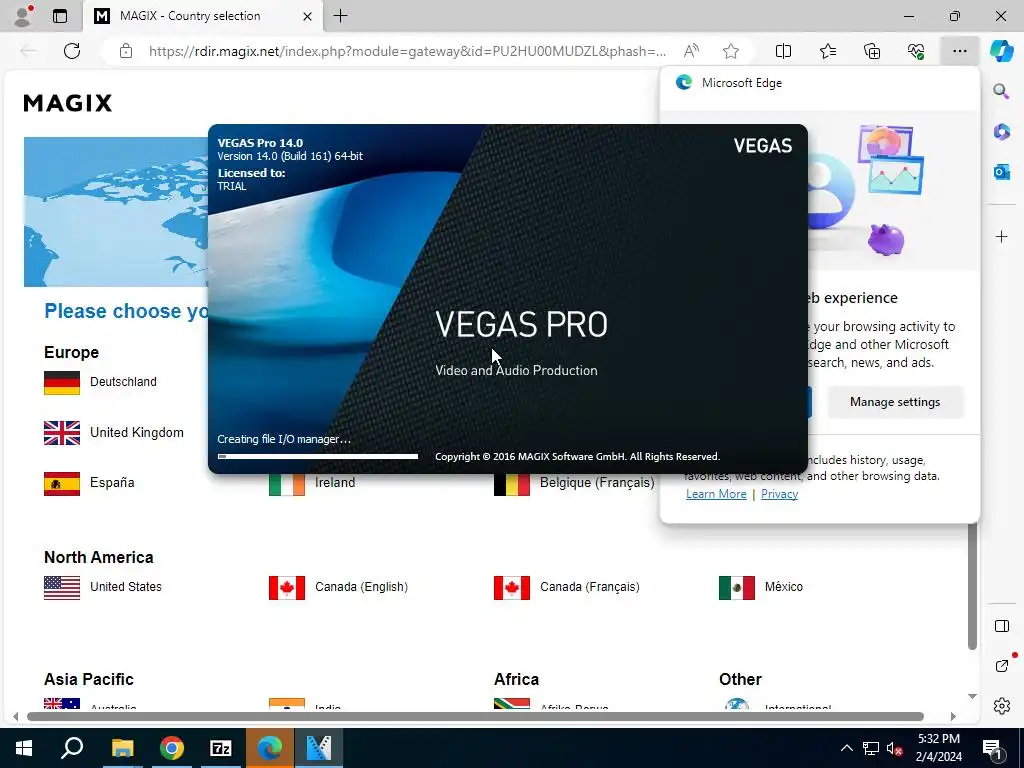Open taskbar search
Screen dimensions: 1024x768
pyautogui.click(x=72, y=748)
